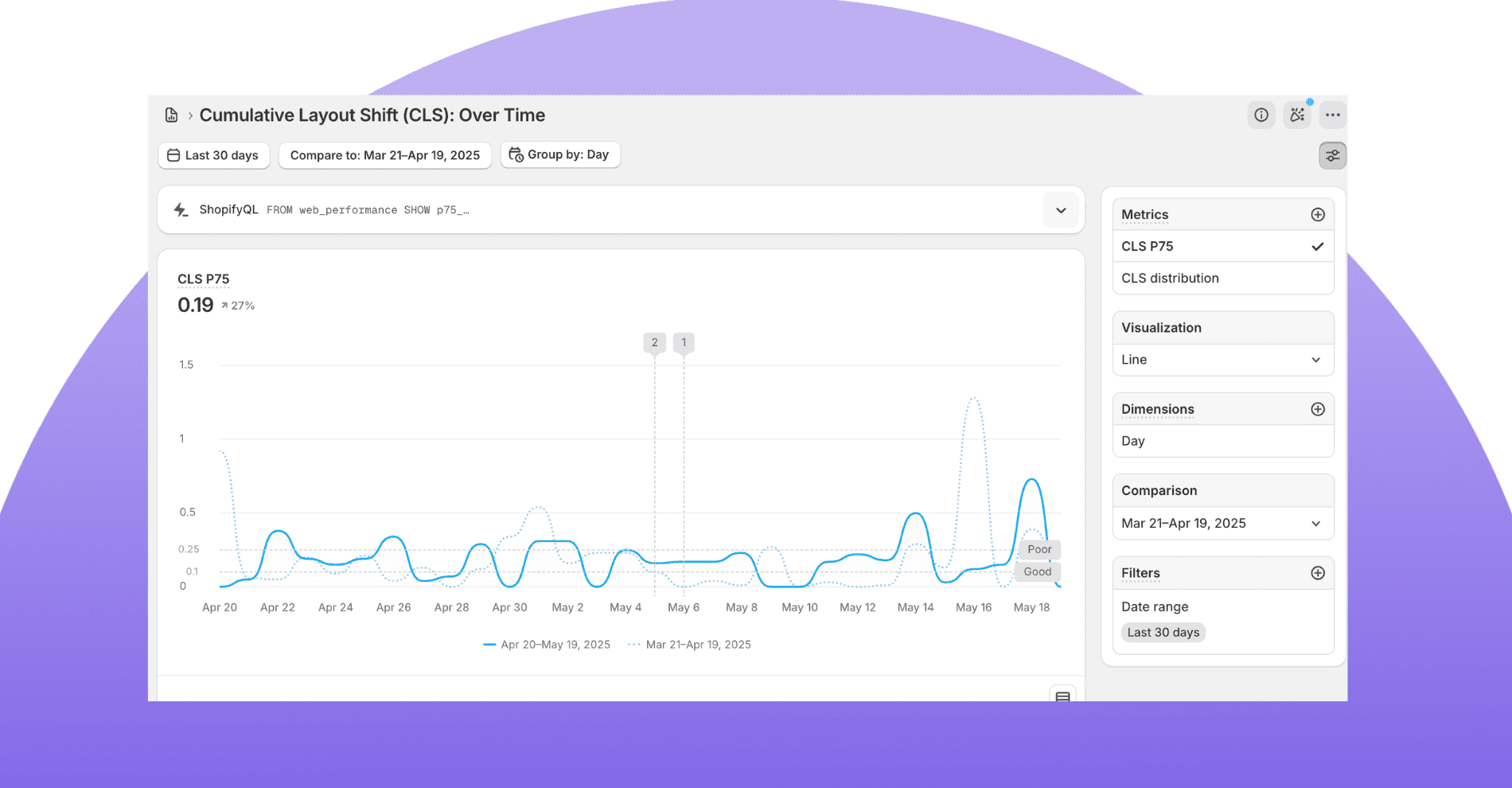
Task: Click the table view icon below the chart
Action: [x=1062, y=696]
